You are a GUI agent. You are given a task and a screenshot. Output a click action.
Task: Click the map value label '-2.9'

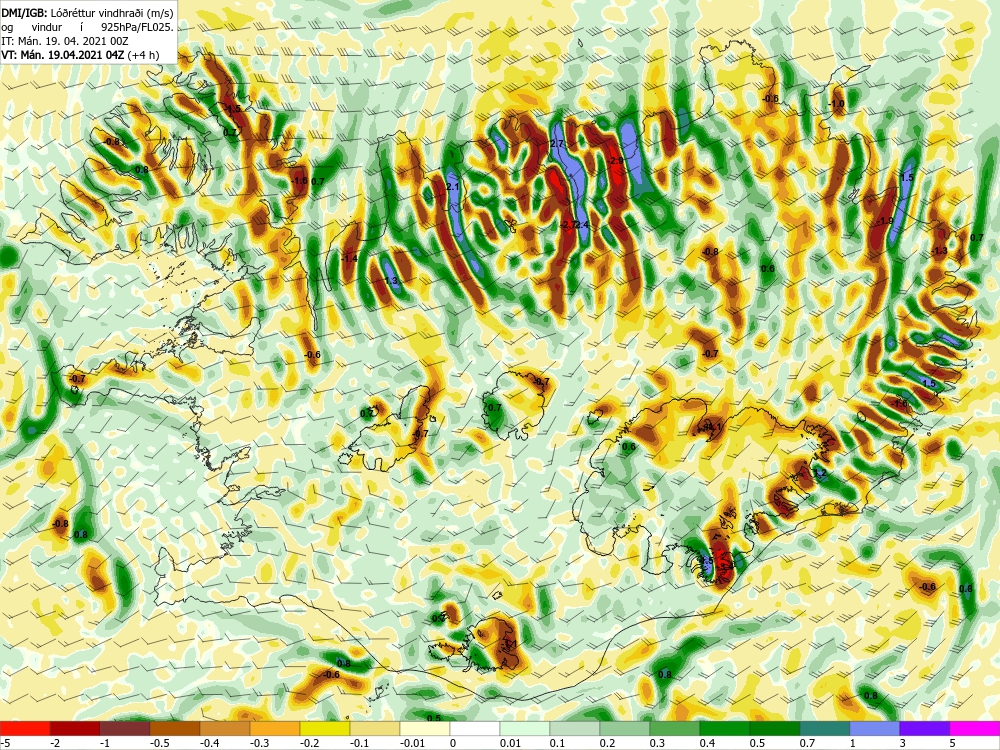point(615,161)
